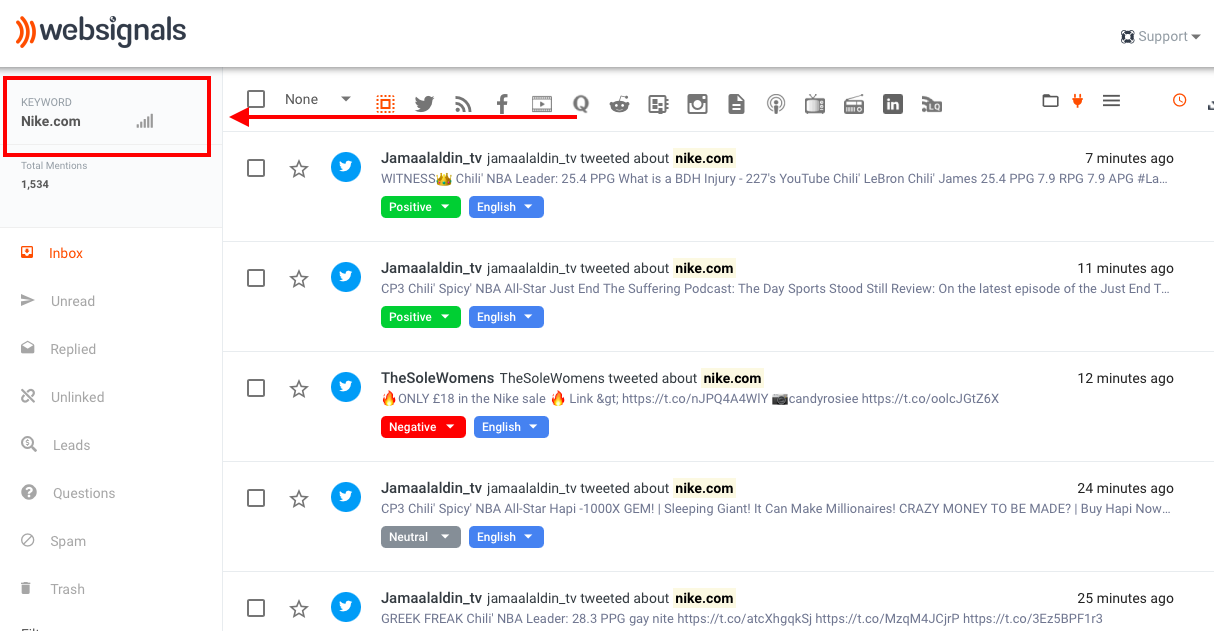Change English language on 24 minutes ago tweet
1214x631 pixels.
506,537
